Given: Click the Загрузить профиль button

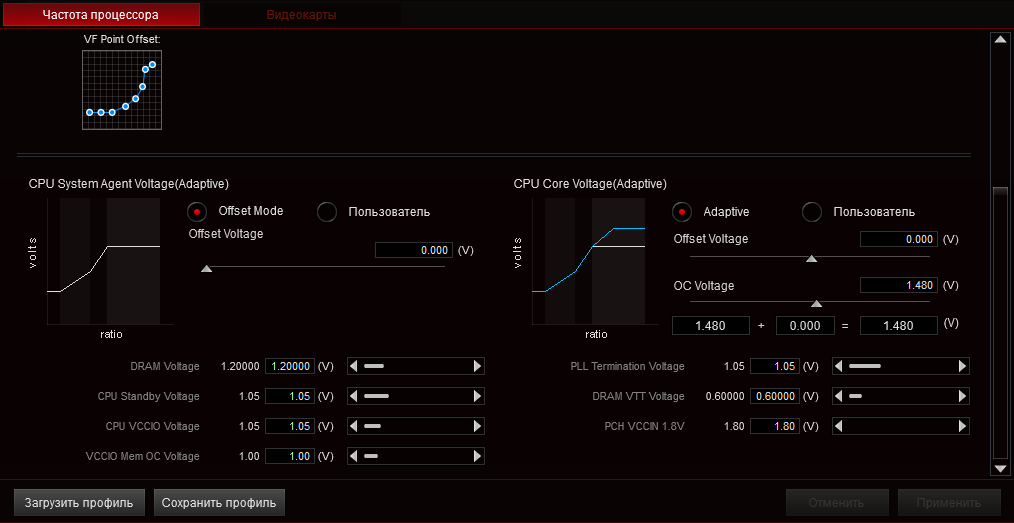Looking at the screenshot, I should (79, 502).
